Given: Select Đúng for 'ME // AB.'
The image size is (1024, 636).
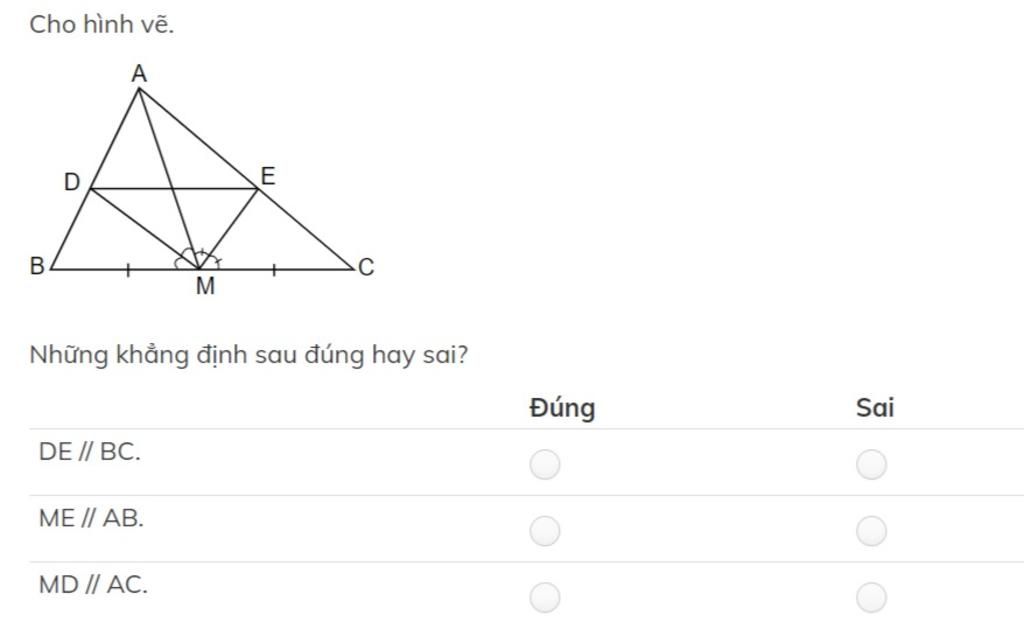Looking at the screenshot, I should tap(545, 531).
